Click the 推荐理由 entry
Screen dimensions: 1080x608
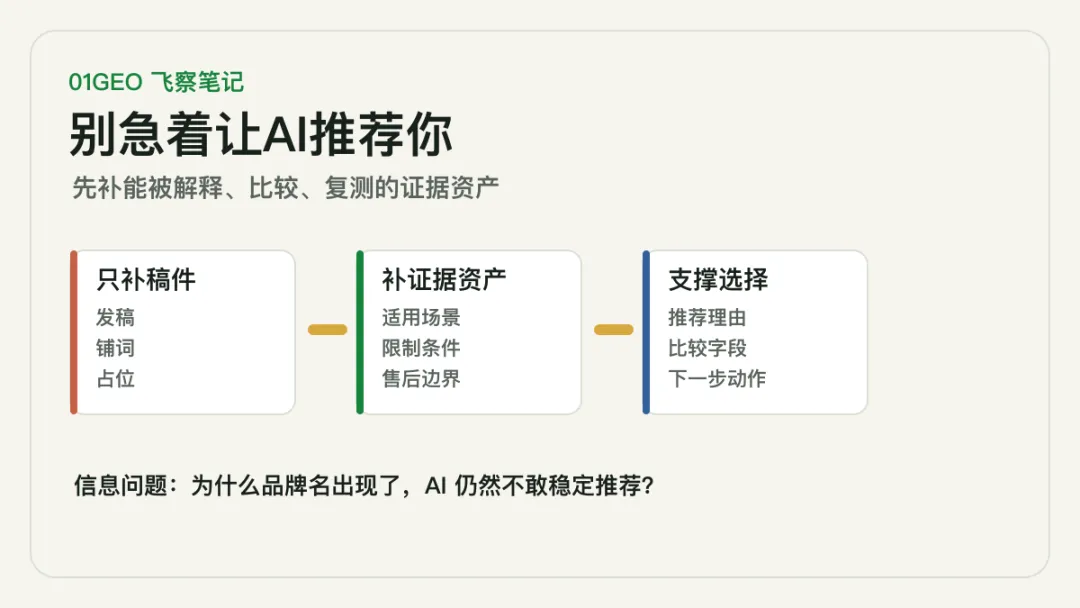pyautogui.click(x=707, y=317)
